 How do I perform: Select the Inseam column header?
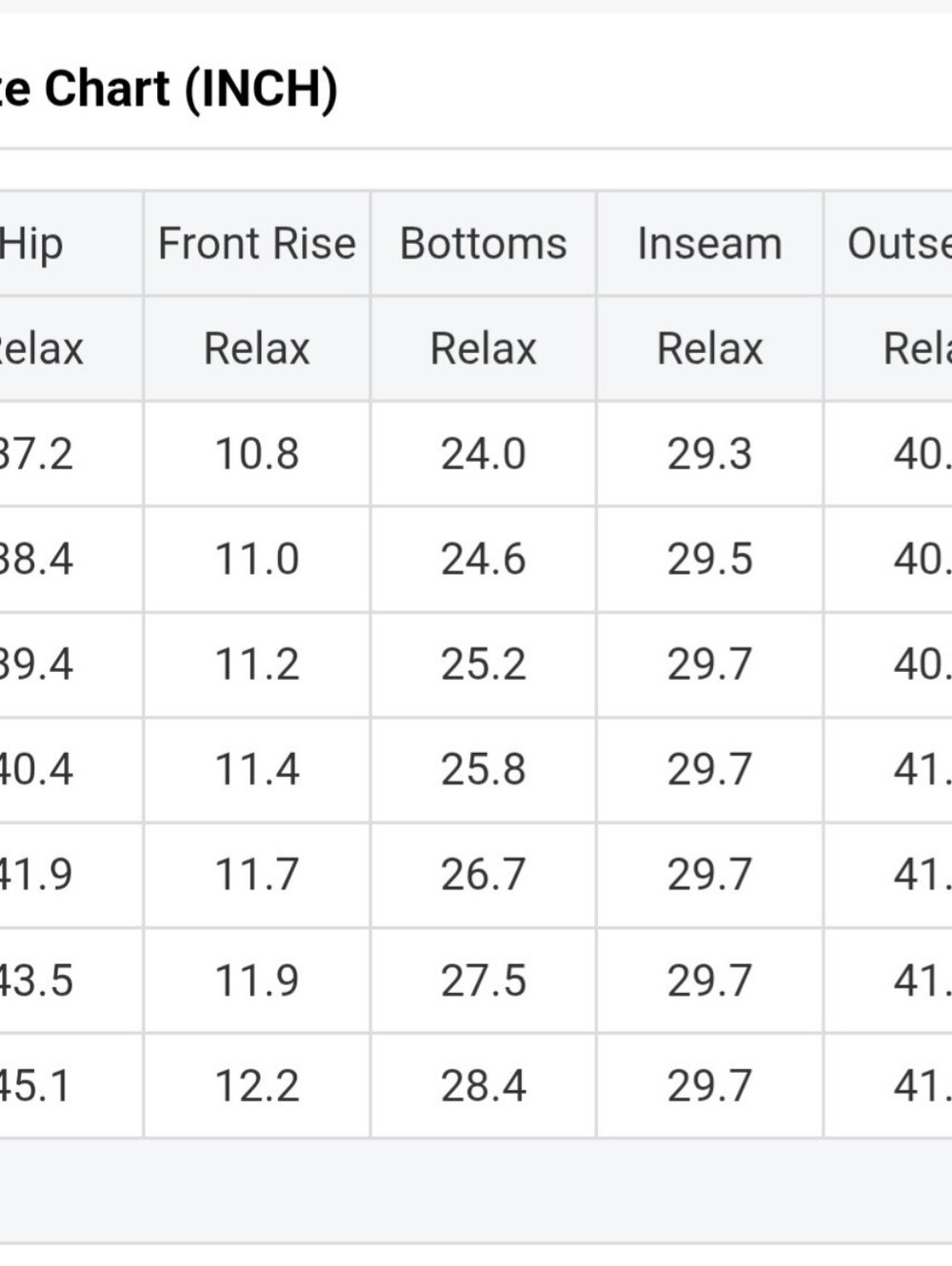pos(709,243)
